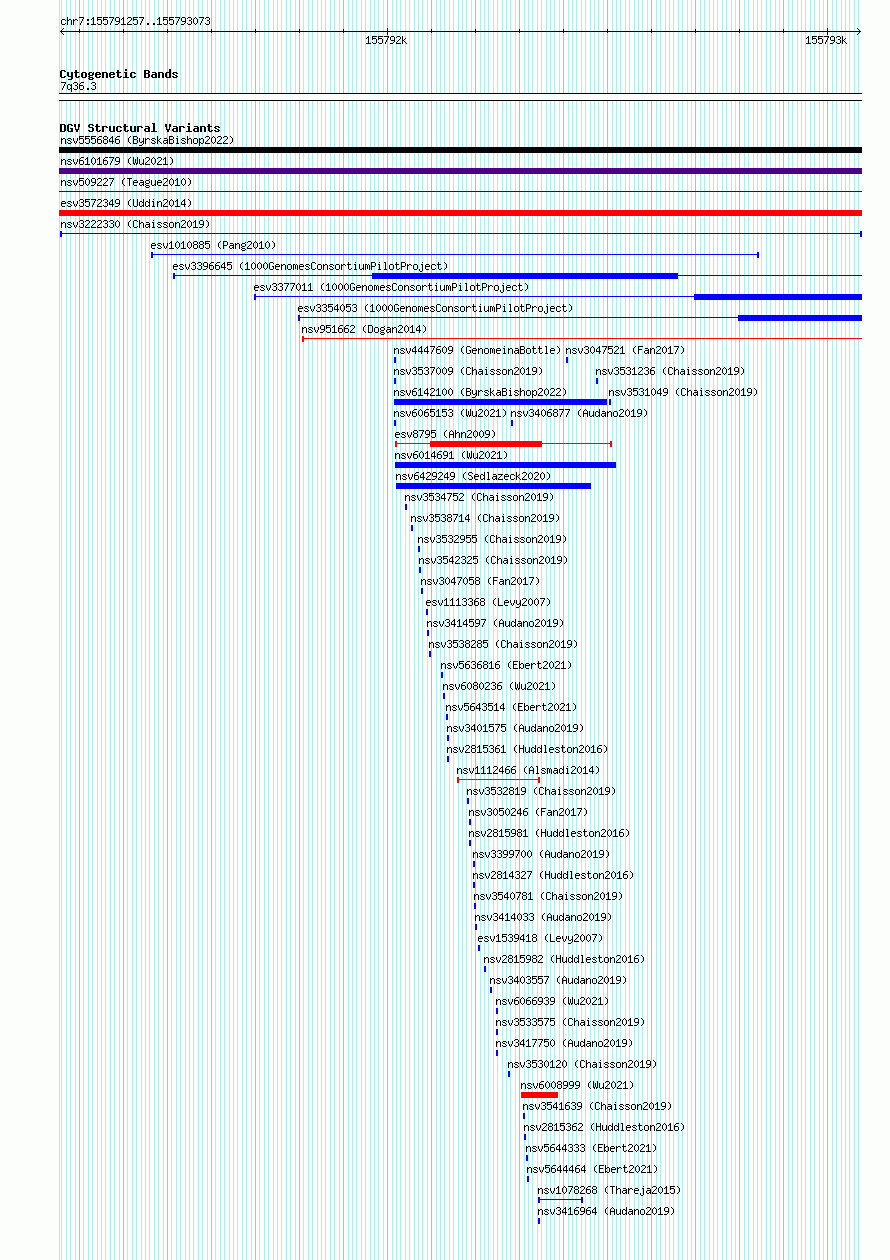Open esv3377011 1000GenomesConsortiumPilotProject label
The height and width of the screenshot is (1260, 890).
click(x=391, y=288)
